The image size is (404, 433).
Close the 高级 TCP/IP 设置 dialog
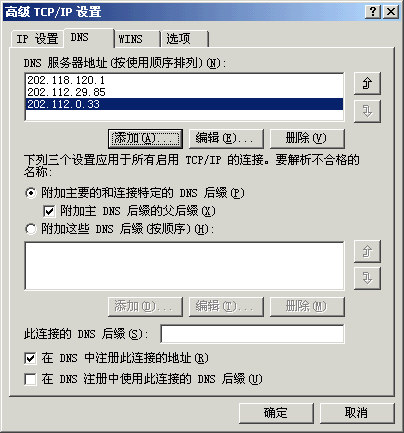391,12
